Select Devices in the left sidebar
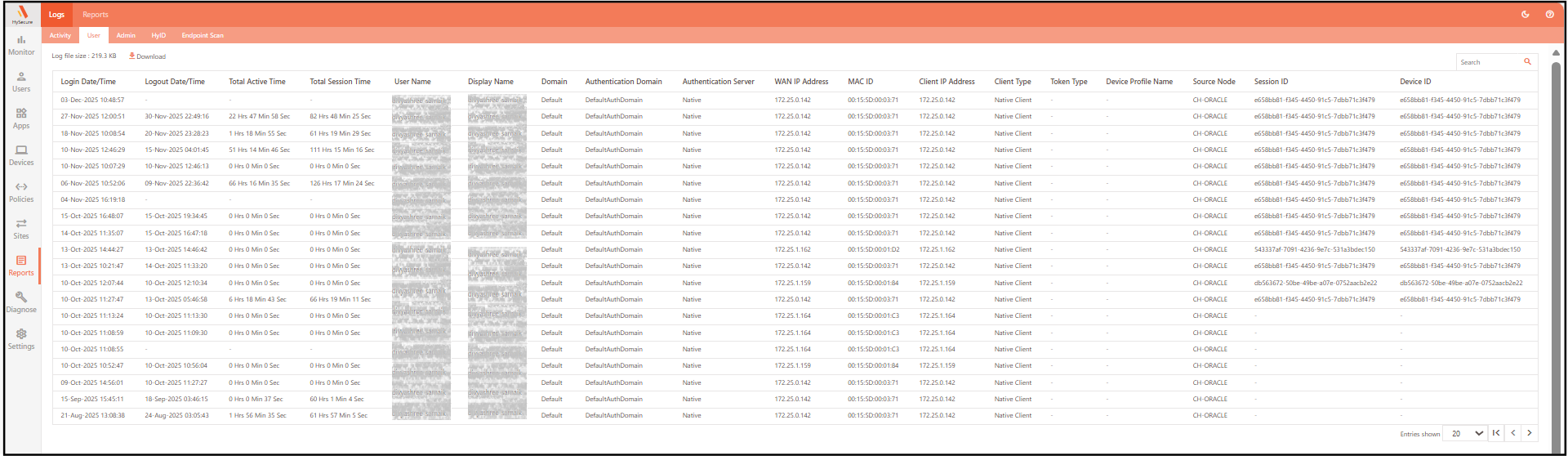 [21, 154]
